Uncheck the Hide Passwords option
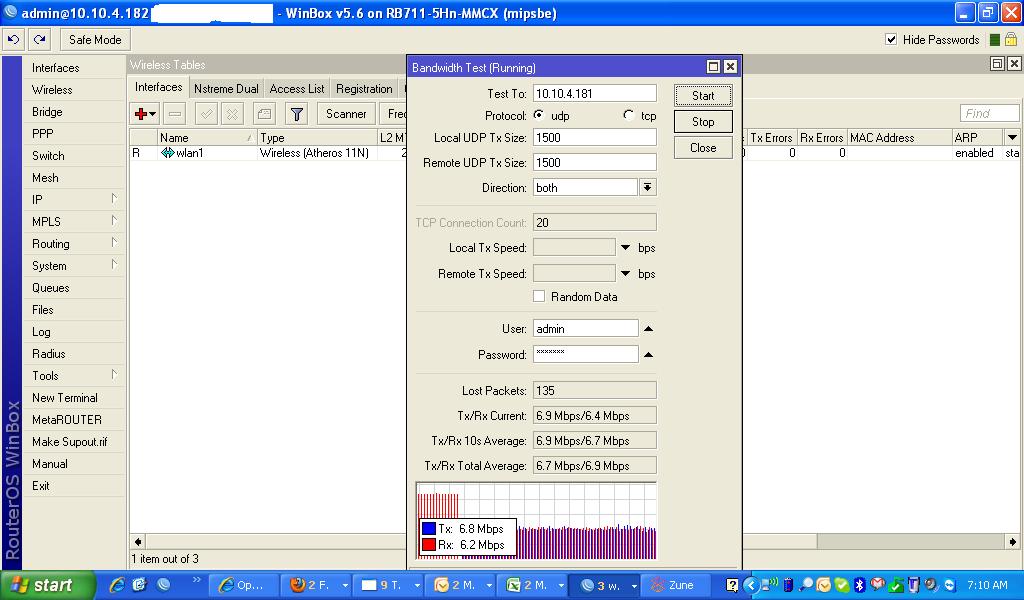1024x600 pixels. pyautogui.click(x=891, y=39)
